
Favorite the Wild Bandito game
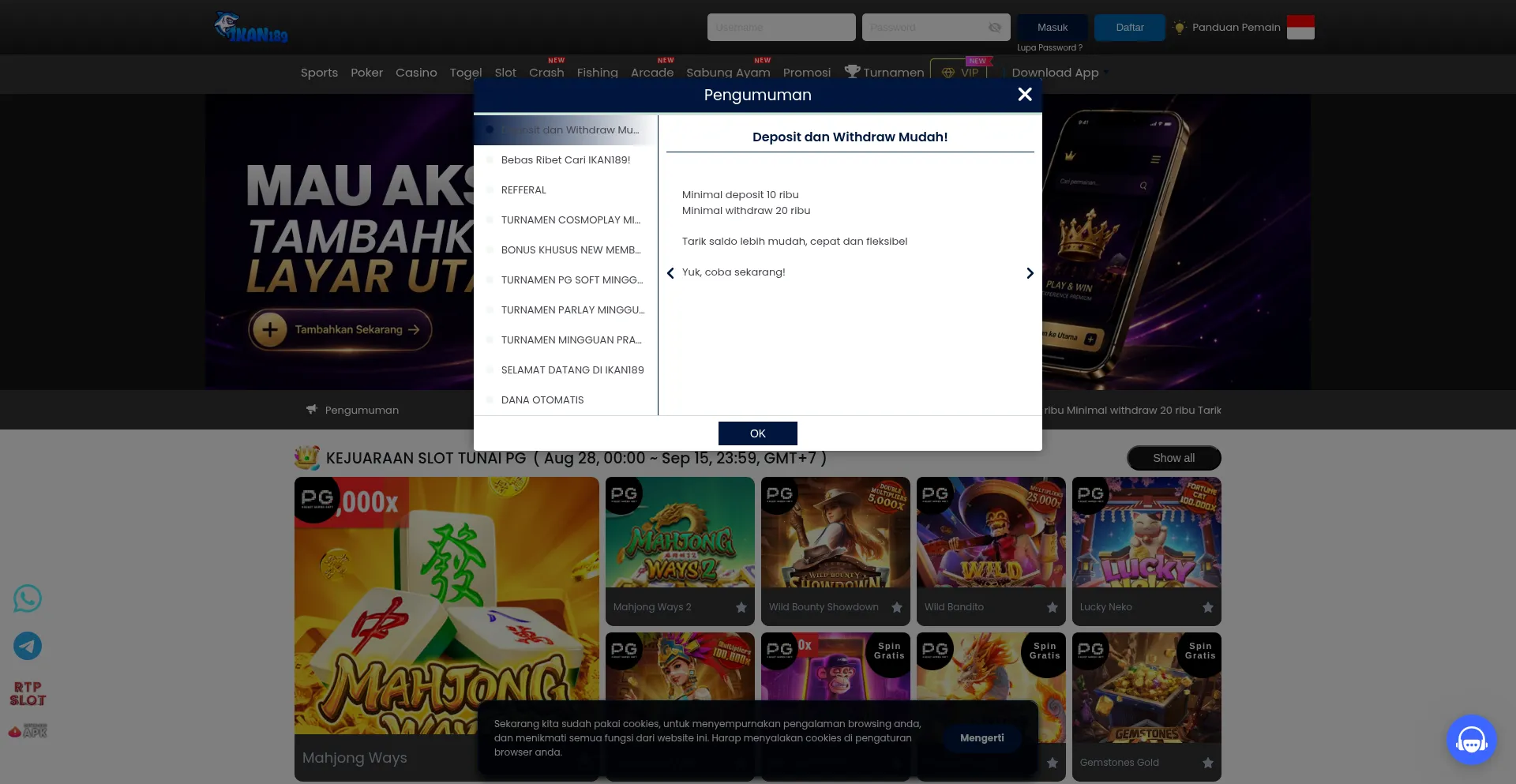[1053, 607]
